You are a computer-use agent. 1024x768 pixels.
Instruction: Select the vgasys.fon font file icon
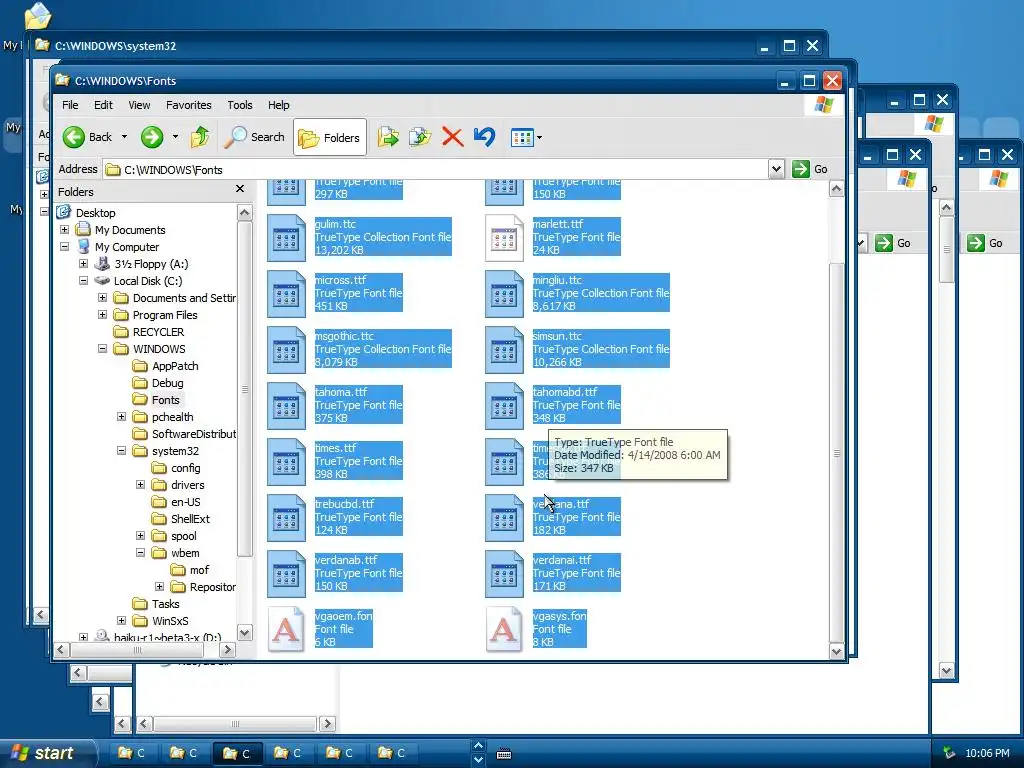[504, 630]
